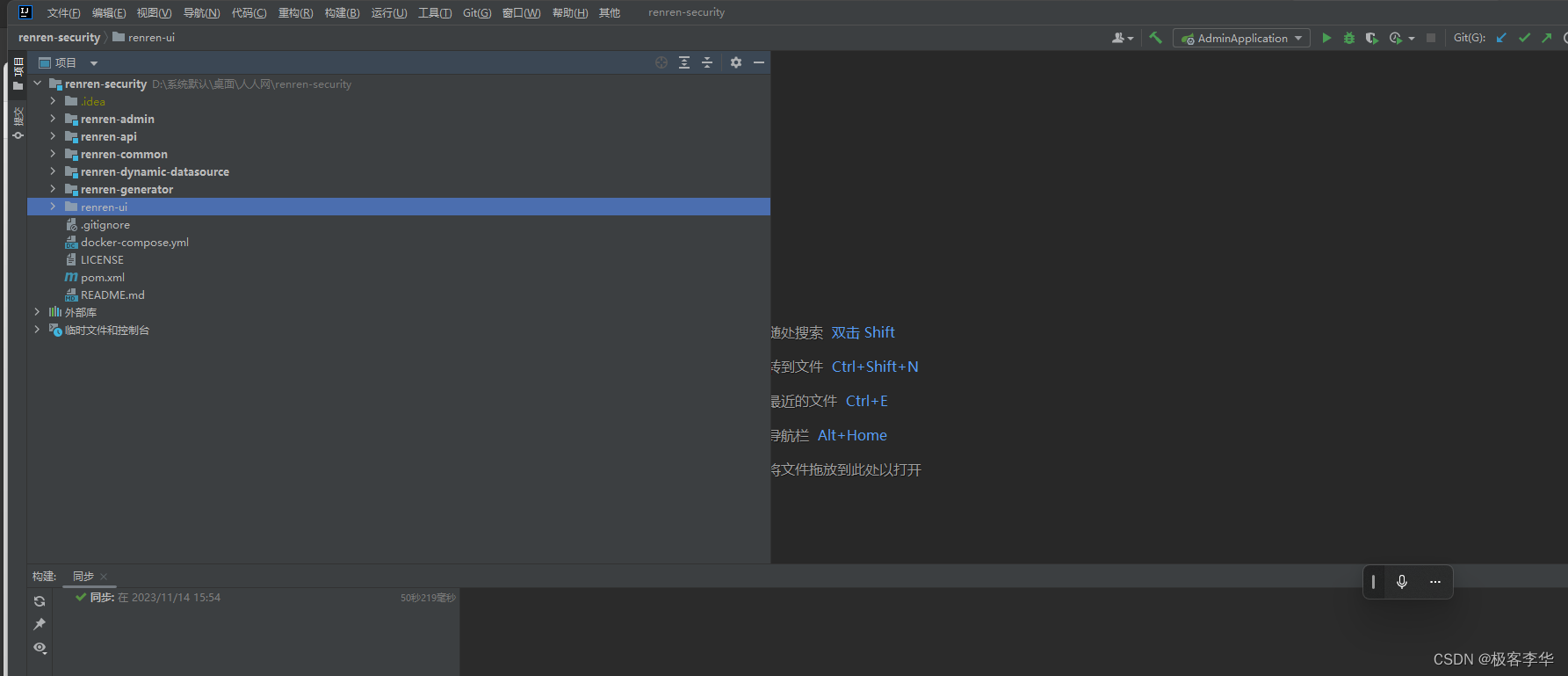Open the 导航(N) menu
The height and width of the screenshot is (676, 1568).
(201, 12)
